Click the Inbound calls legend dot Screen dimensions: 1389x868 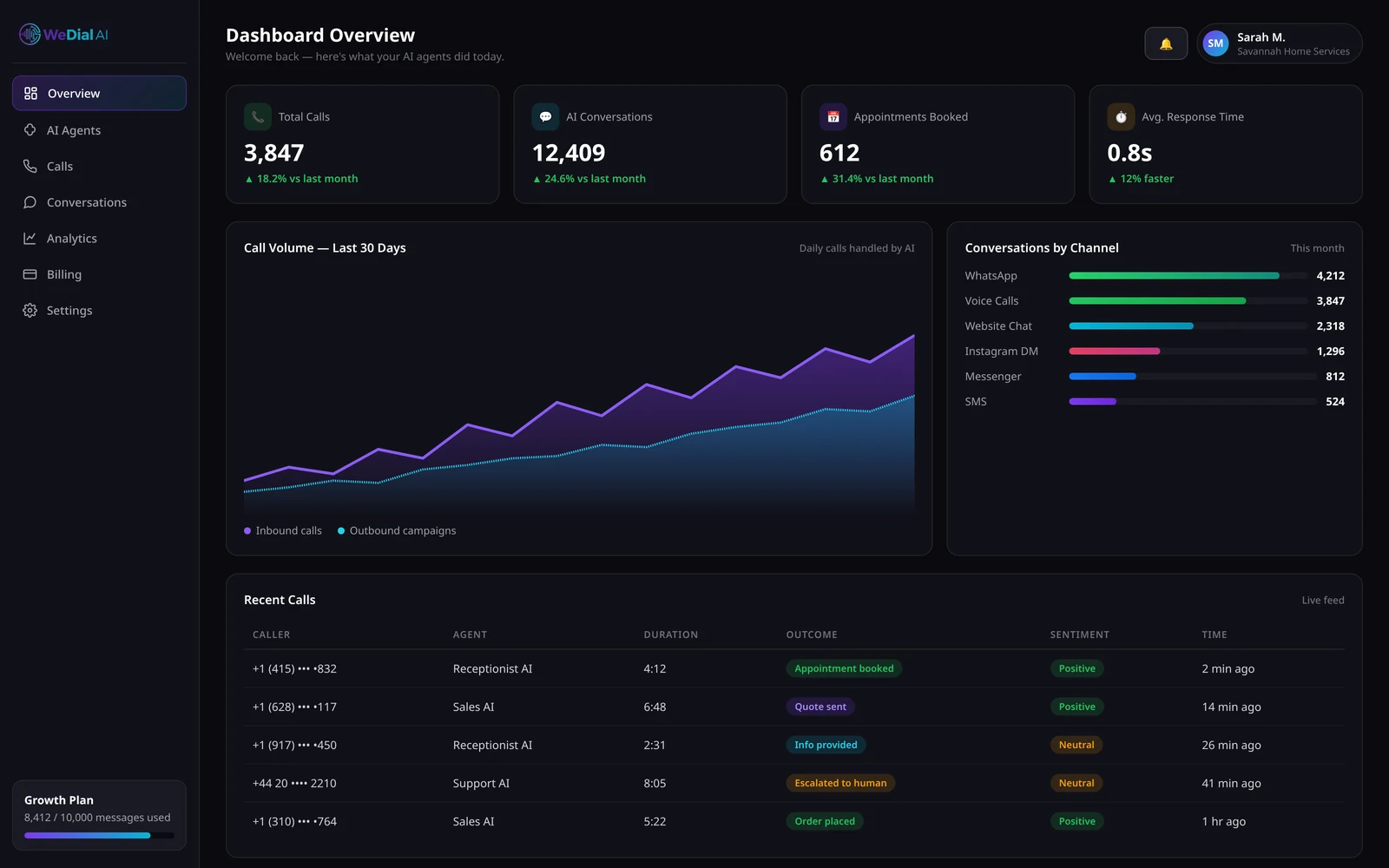[247, 530]
